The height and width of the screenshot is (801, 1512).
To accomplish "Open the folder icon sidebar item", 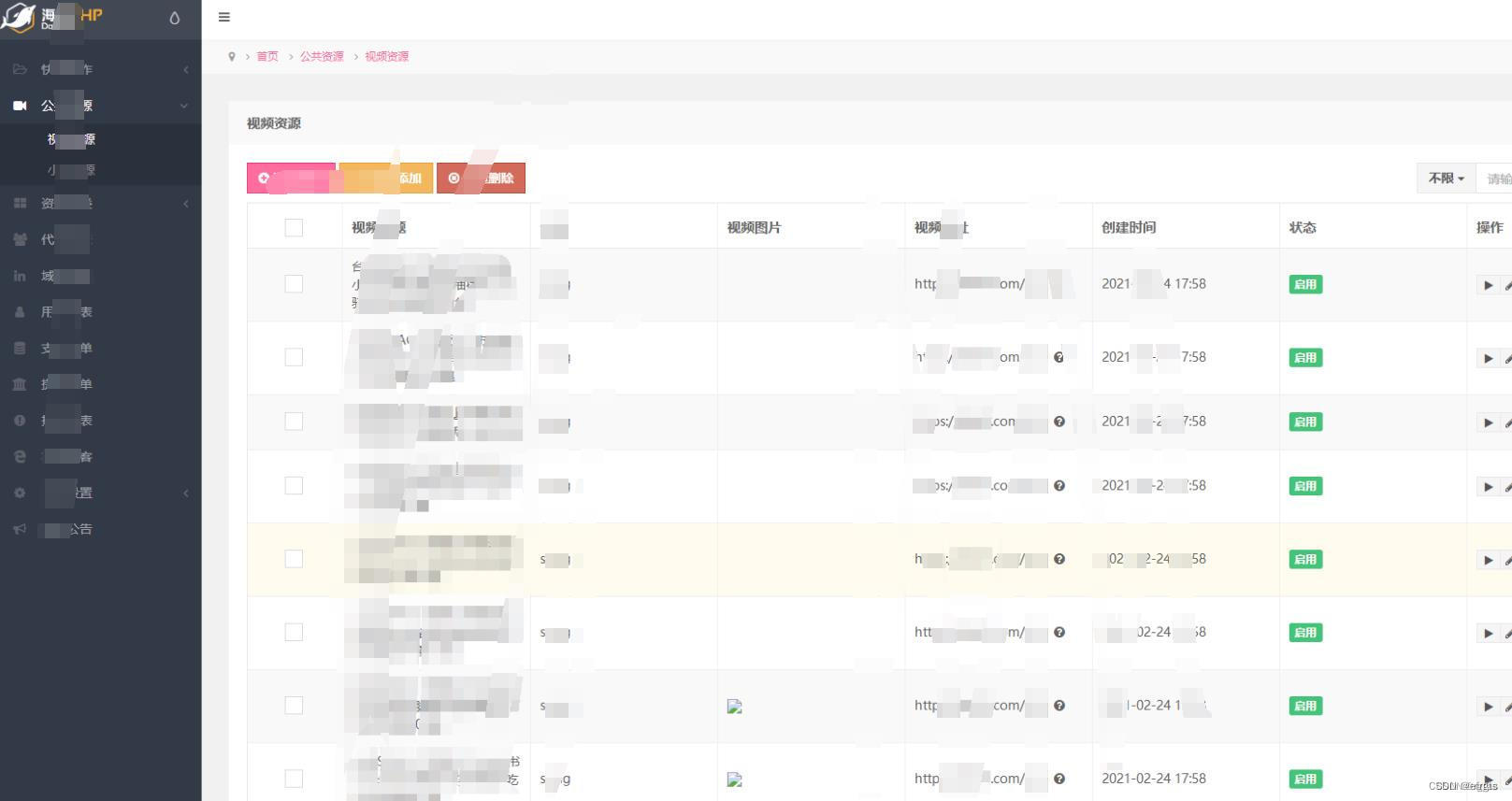I will (20, 69).
